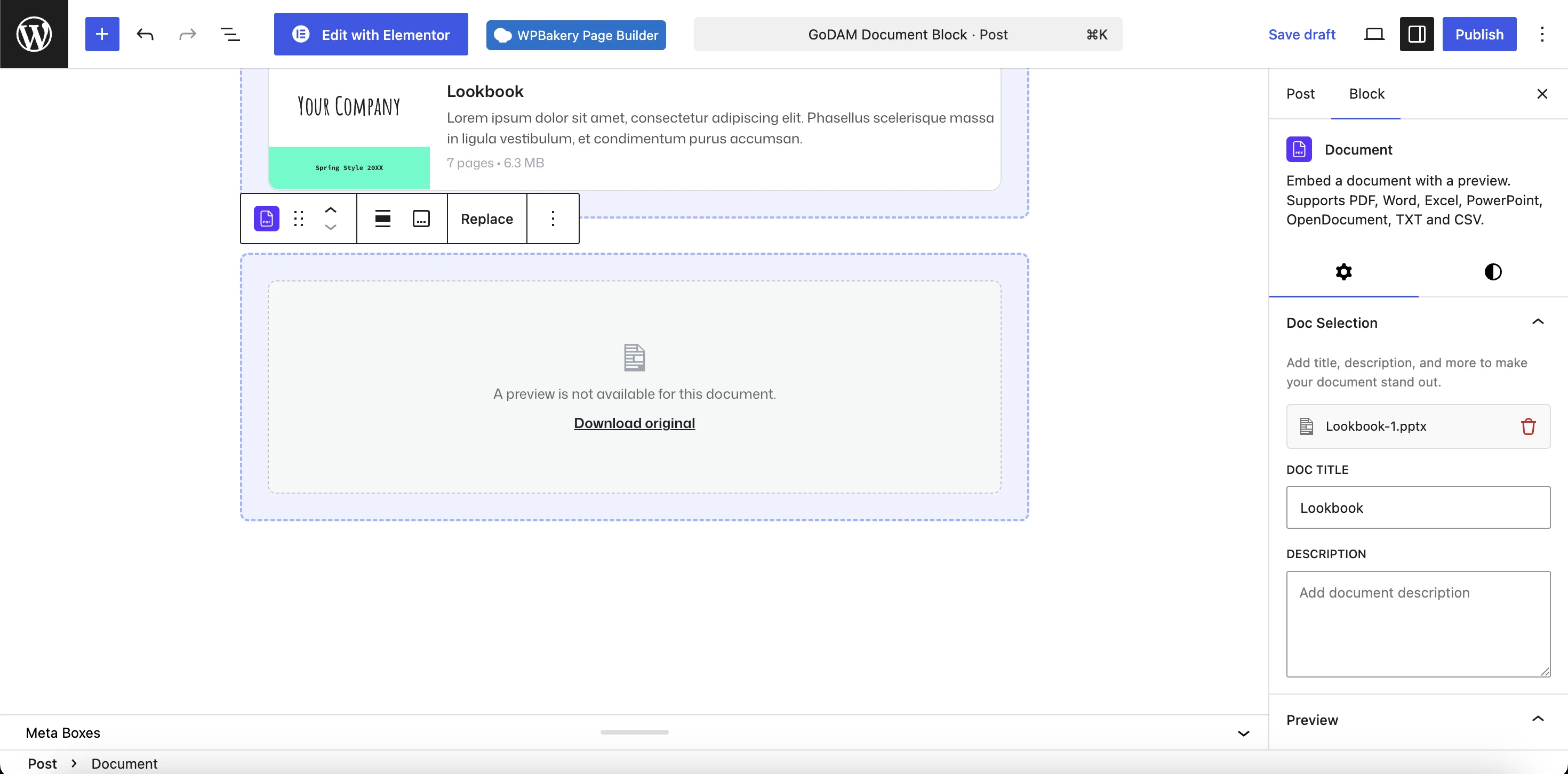Viewport: 1568px width, 774px height.
Task: Collapse the Preview panel
Action: 1418,720
